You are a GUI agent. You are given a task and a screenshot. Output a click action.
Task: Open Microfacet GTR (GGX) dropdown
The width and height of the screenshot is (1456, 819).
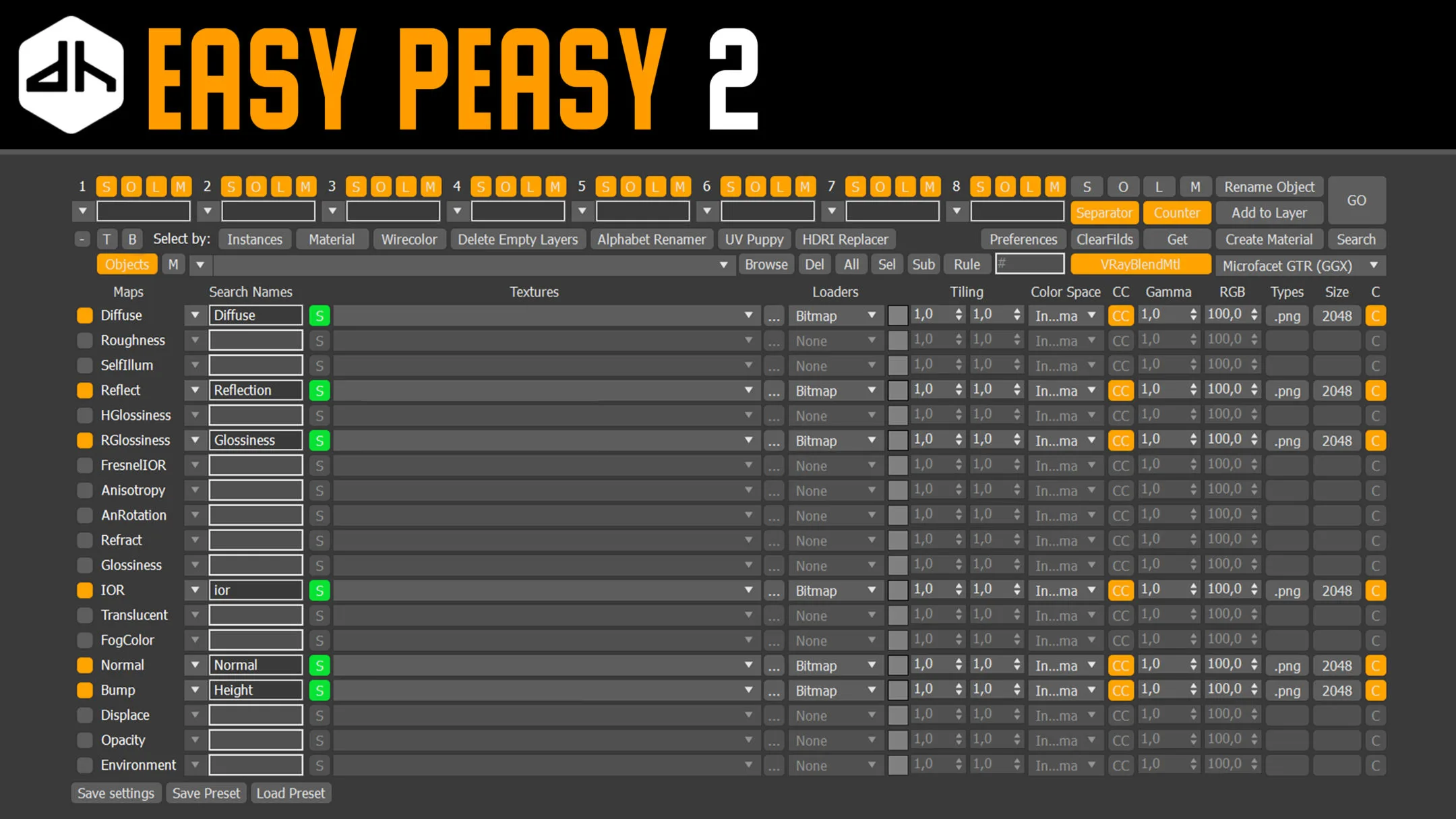coord(1300,265)
